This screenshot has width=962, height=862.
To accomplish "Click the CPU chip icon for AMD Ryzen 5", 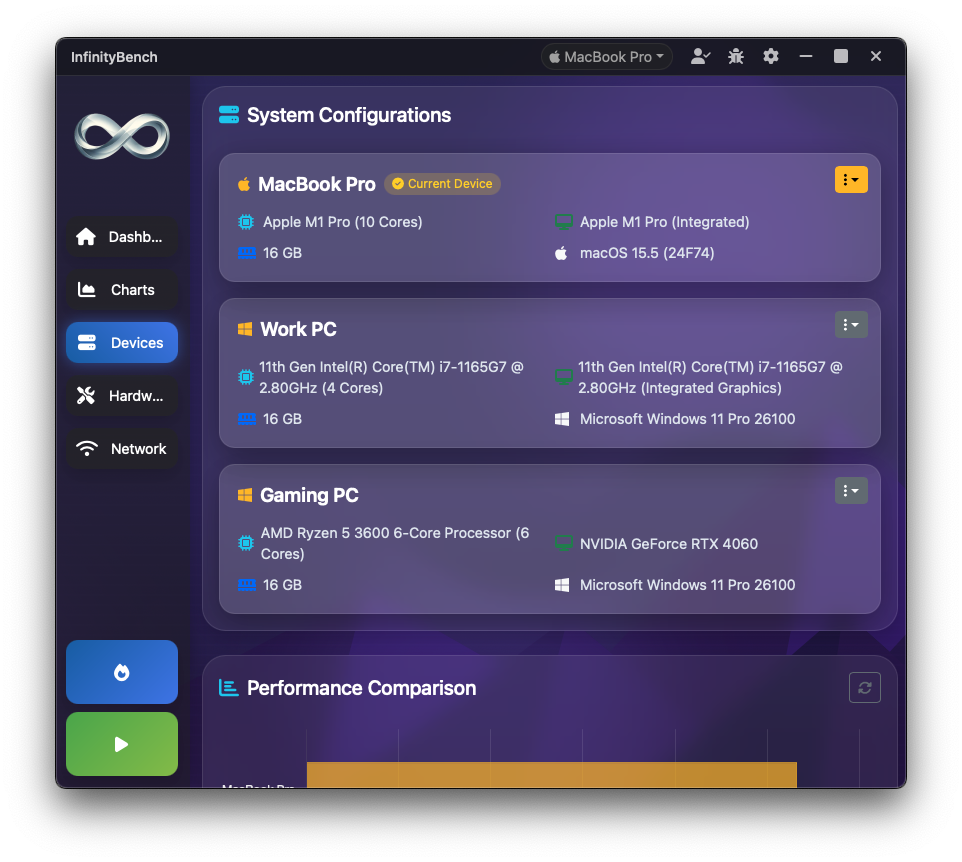I will [x=246, y=543].
